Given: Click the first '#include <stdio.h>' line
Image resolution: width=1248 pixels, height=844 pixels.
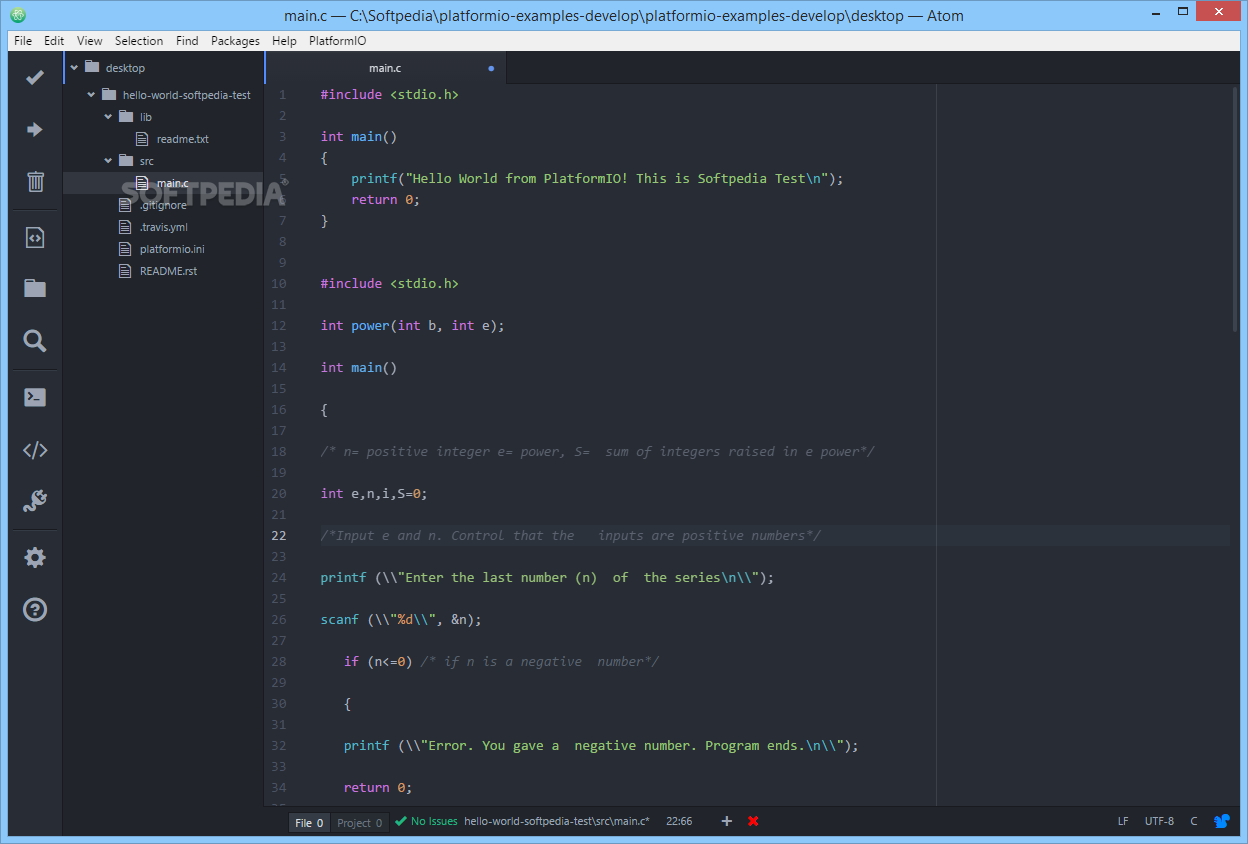Looking at the screenshot, I should tap(389, 95).
